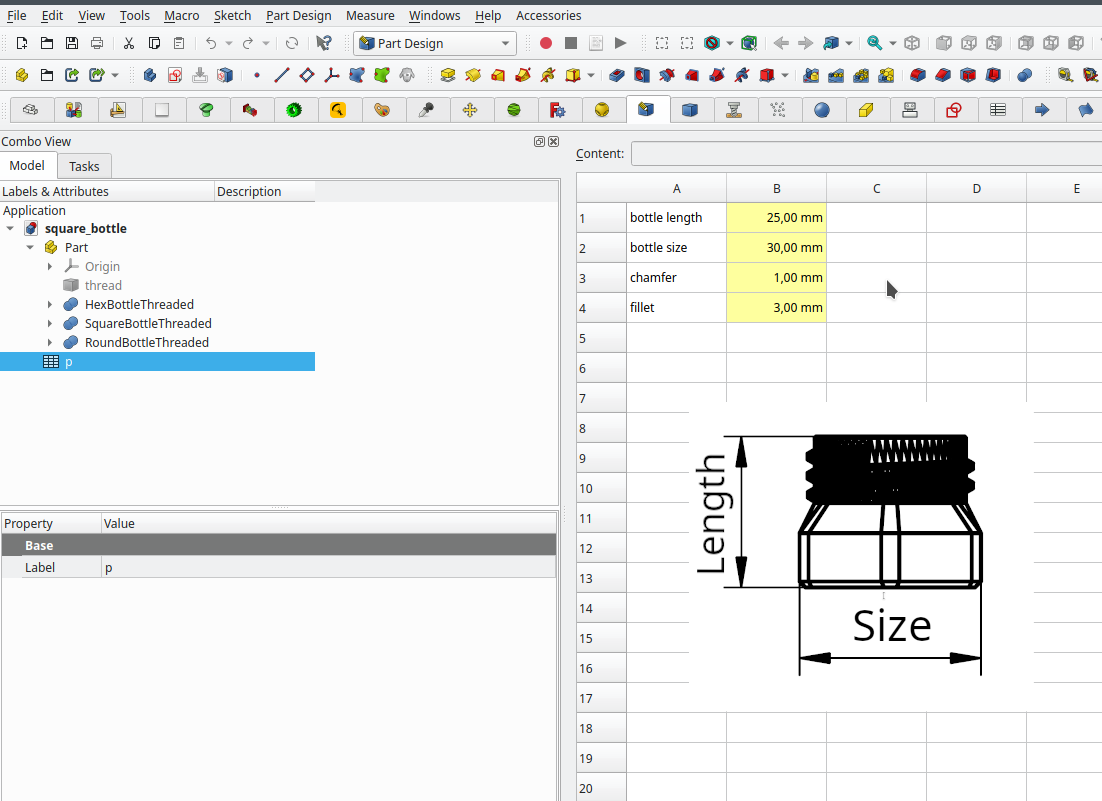Create a datum line
The height and width of the screenshot is (801, 1102).
click(x=282, y=75)
